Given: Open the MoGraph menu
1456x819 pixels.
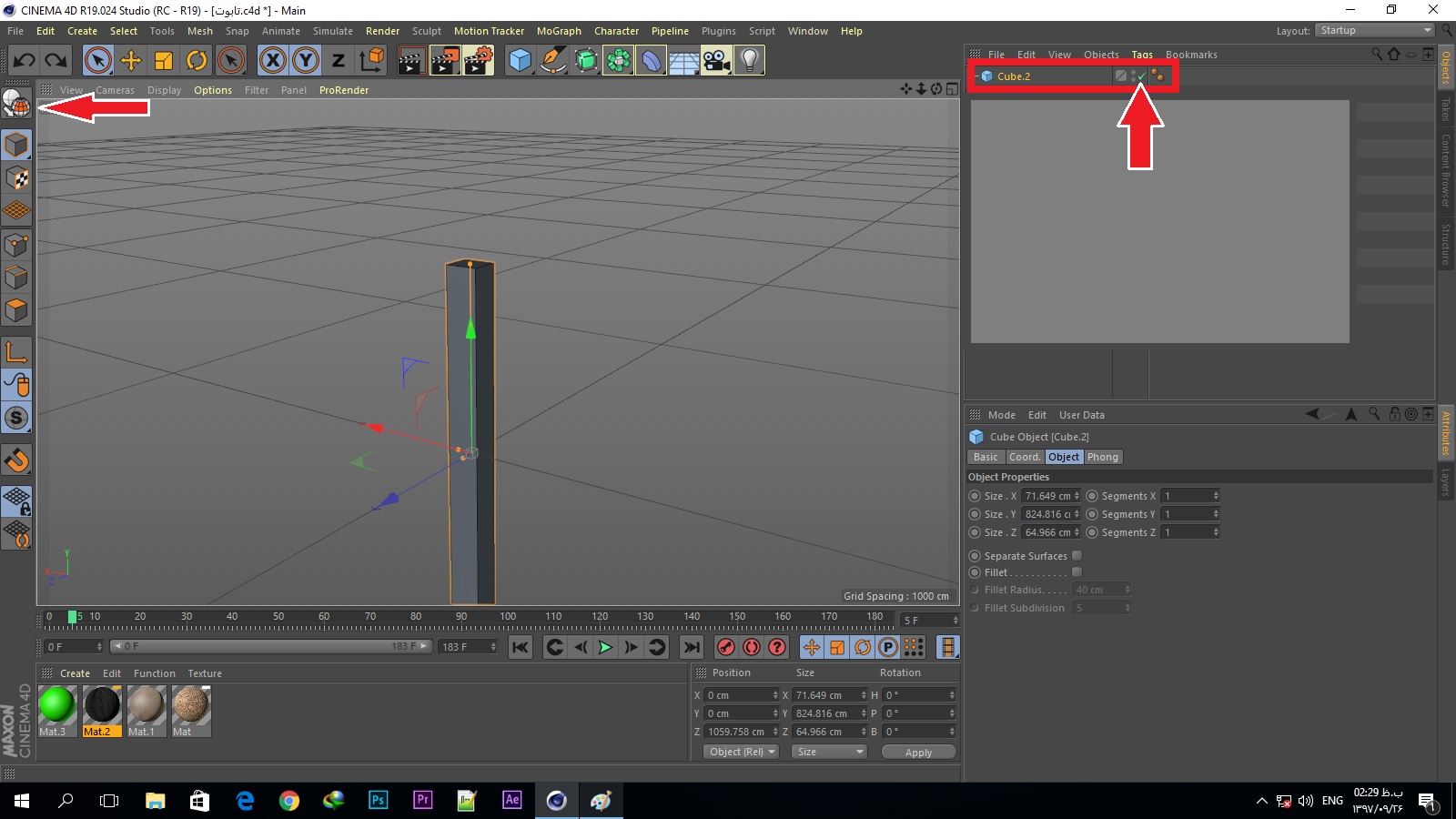Looking at the screenshot, I should pos(559,31).
